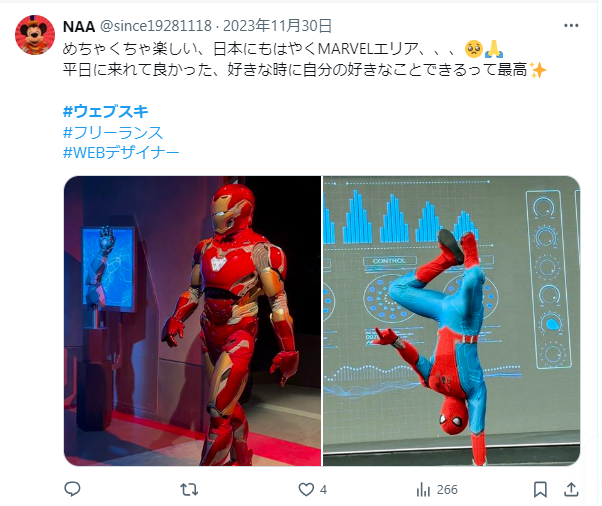Click the like count number 4
The width and height of the screenshot is (602, 506).
(323, 490)
